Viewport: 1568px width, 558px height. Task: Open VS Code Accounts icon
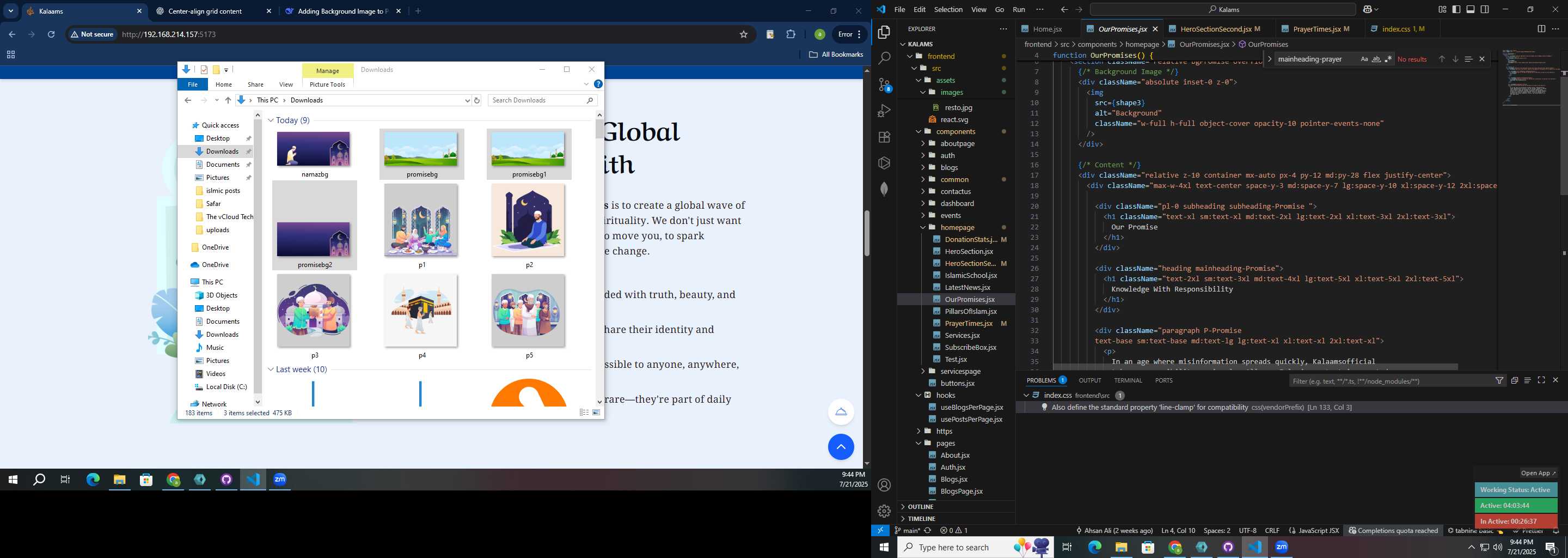(884, 485)
